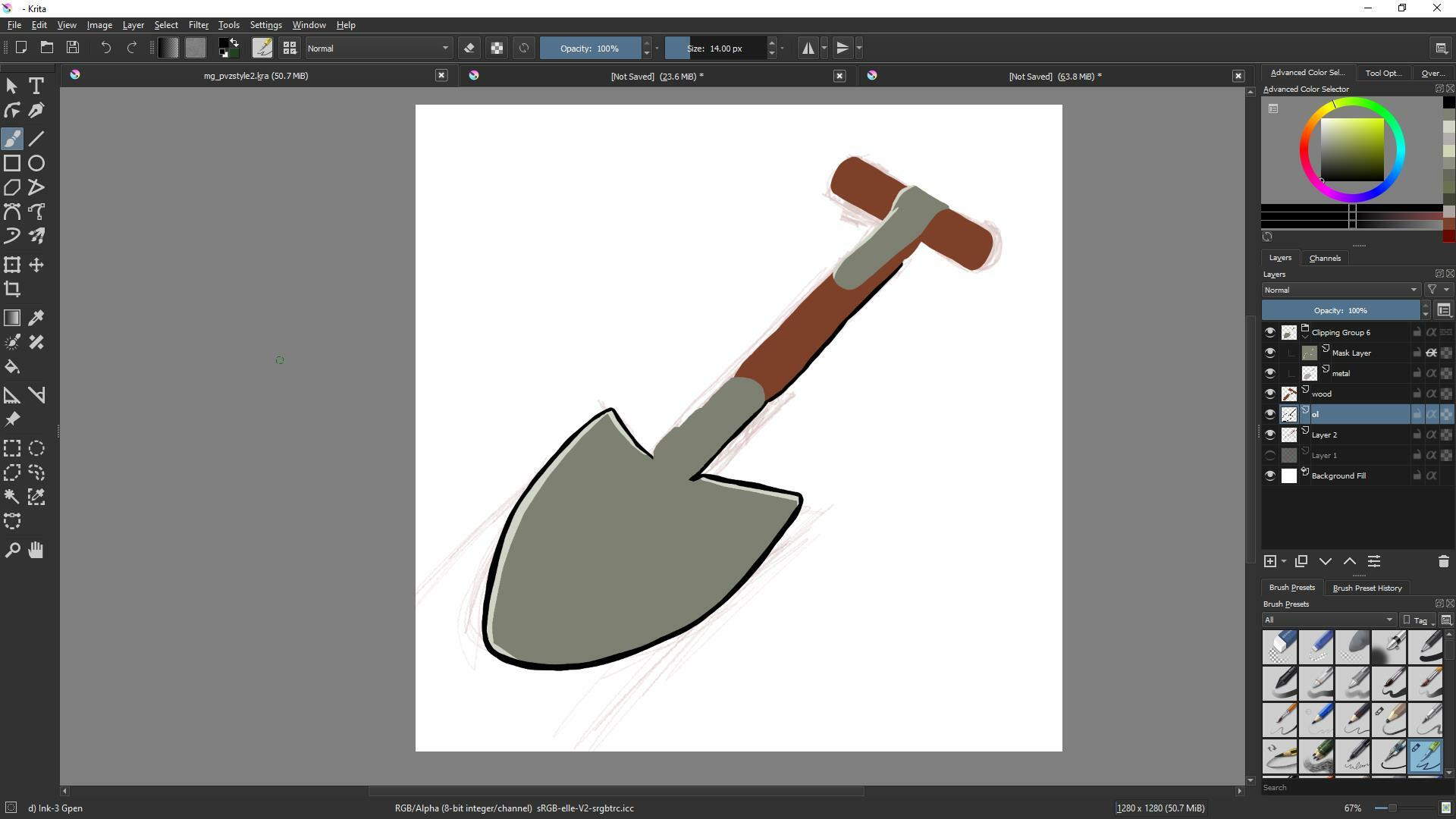Expand the vertical mirror options arrow
This screenshot has height=819, width=1456.
click(x=859, y=48)
